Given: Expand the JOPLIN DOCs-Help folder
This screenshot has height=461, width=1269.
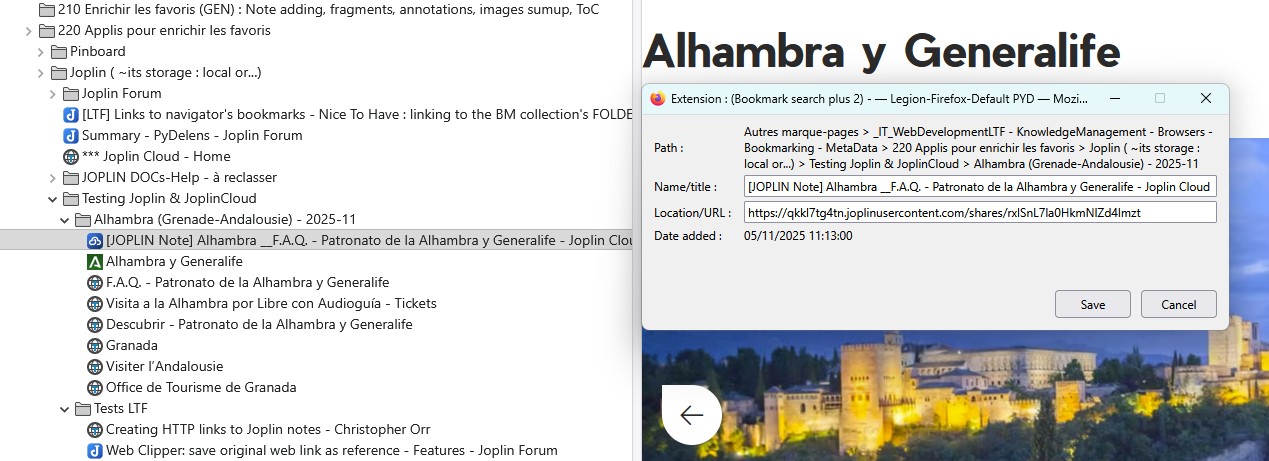Looking at the screenshot, I should coord(53,177).
